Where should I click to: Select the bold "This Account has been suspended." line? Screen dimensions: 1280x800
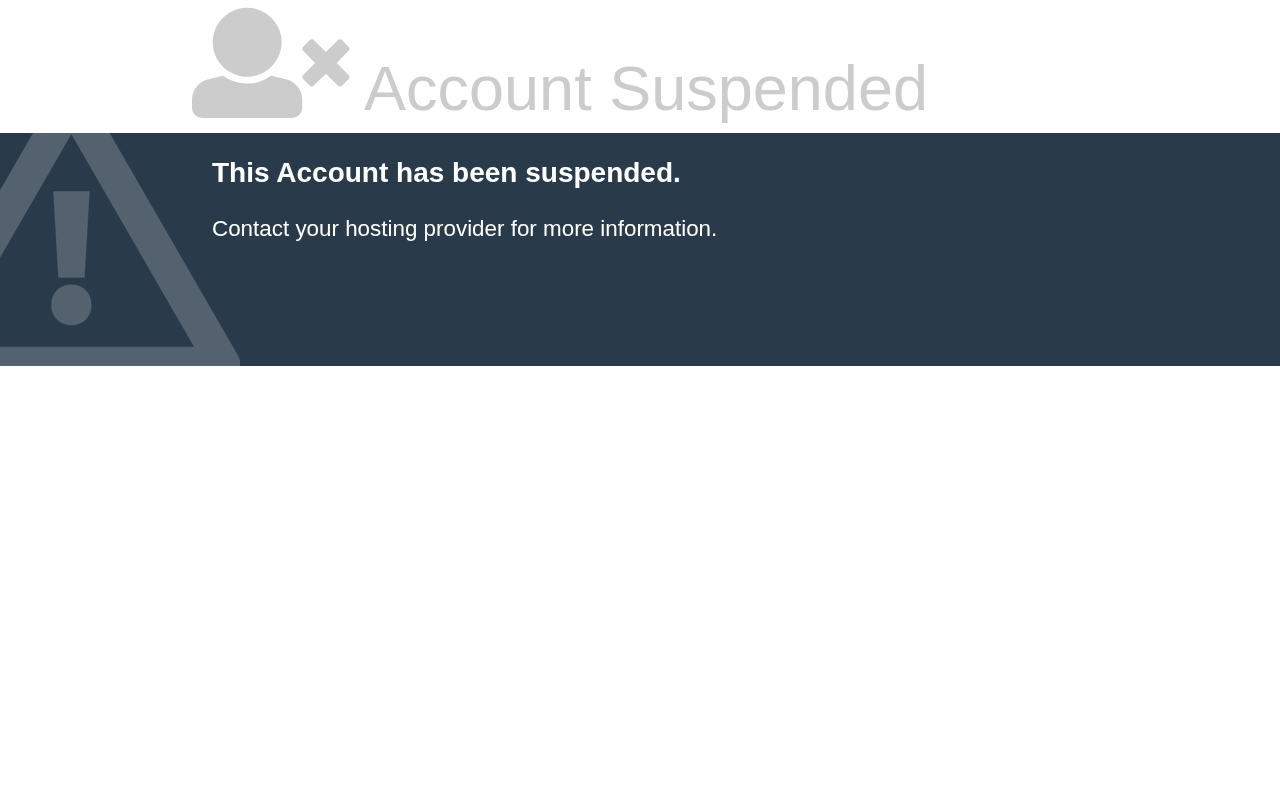coord(446,173)
